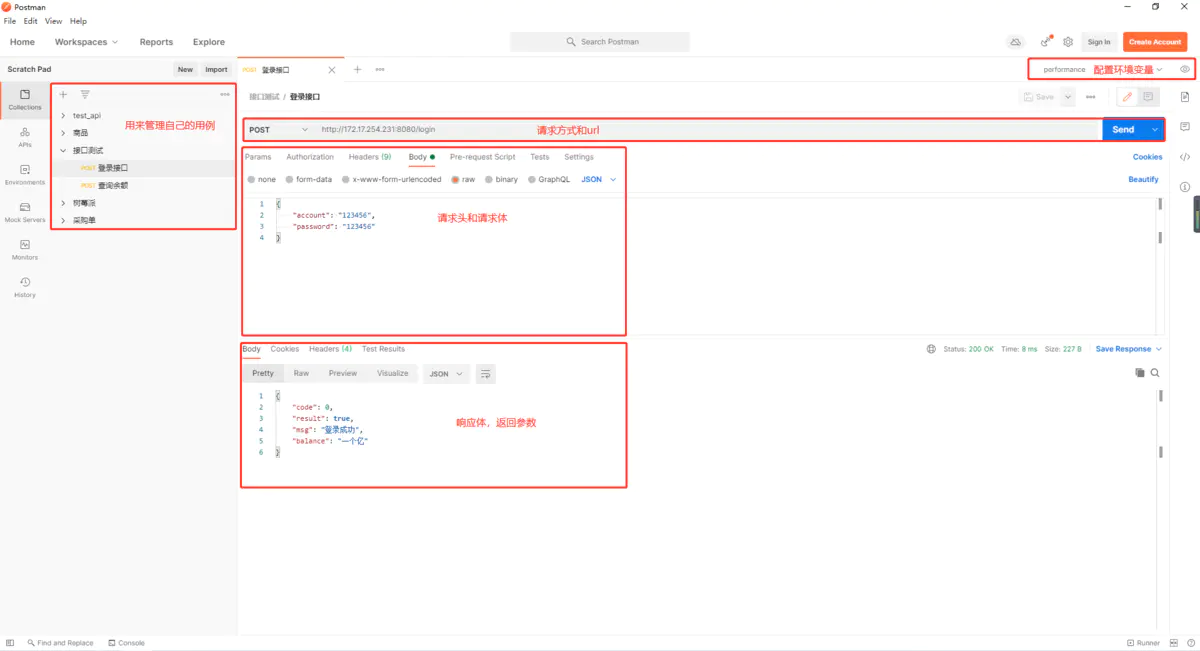Open the Test Results response tab
The height and width of the screenshot is (651, 1200).
[383, 349]
